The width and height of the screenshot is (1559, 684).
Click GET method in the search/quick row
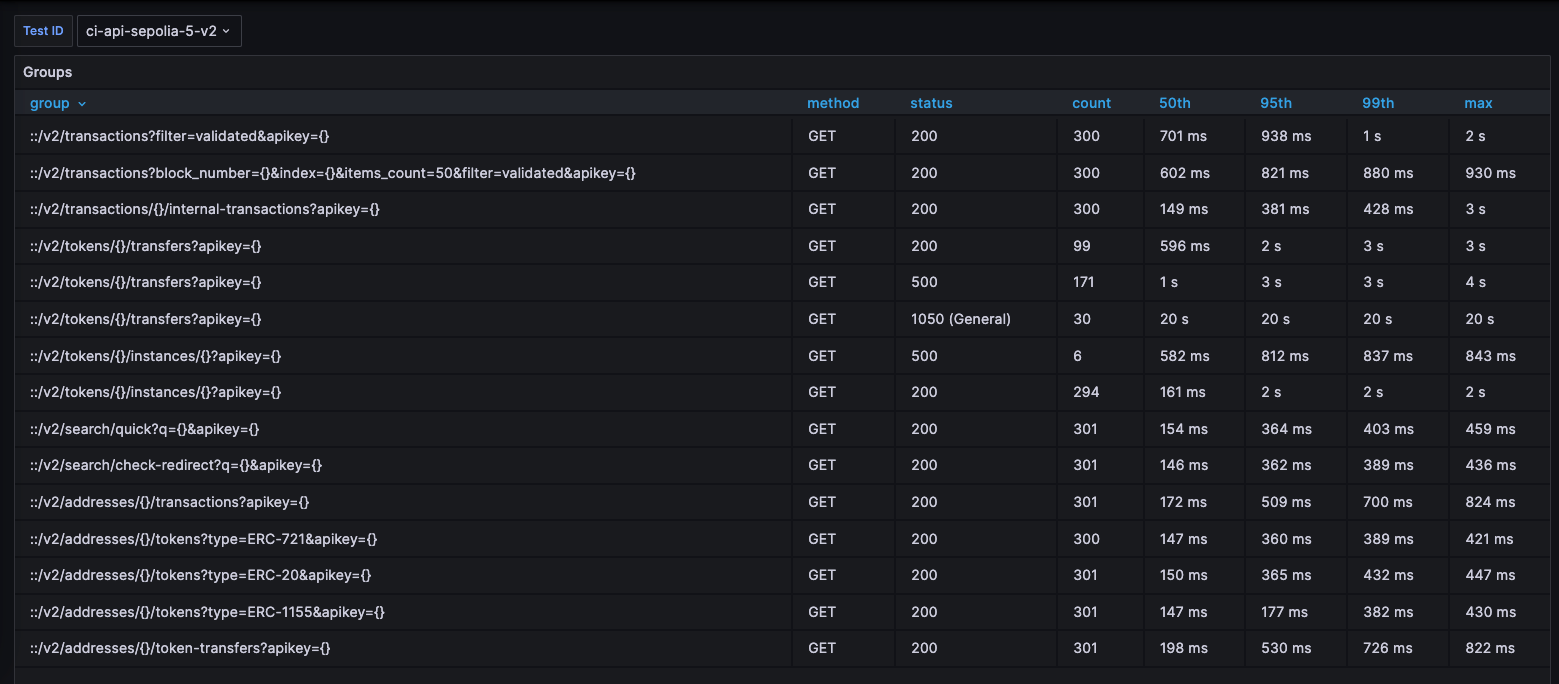[x=822, y=429]
